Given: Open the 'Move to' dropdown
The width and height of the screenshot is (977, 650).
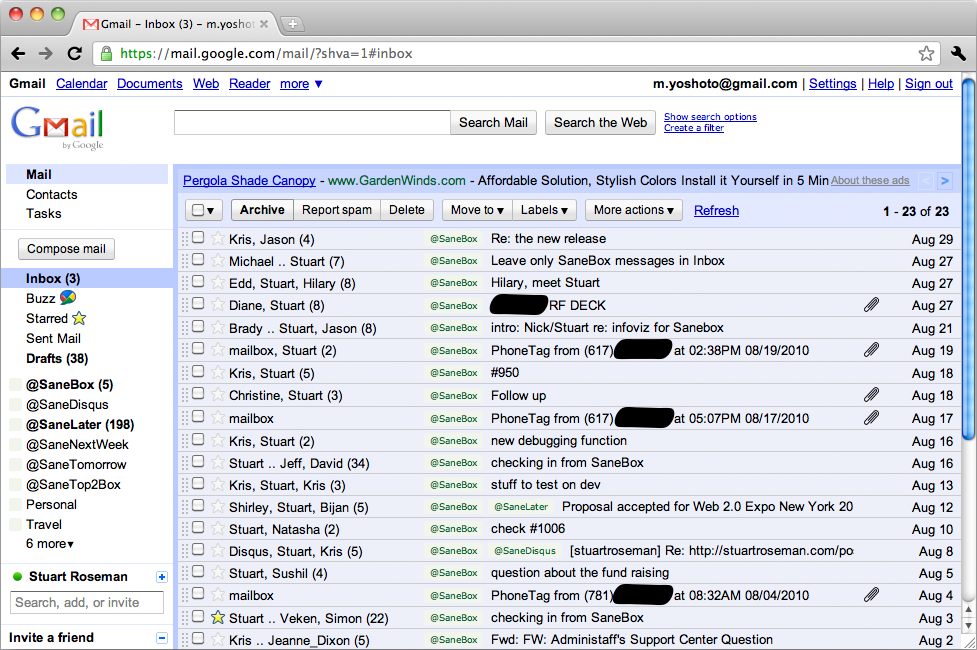Looking at the screenshot, I should pyautogui.click(x=477, y=210).
